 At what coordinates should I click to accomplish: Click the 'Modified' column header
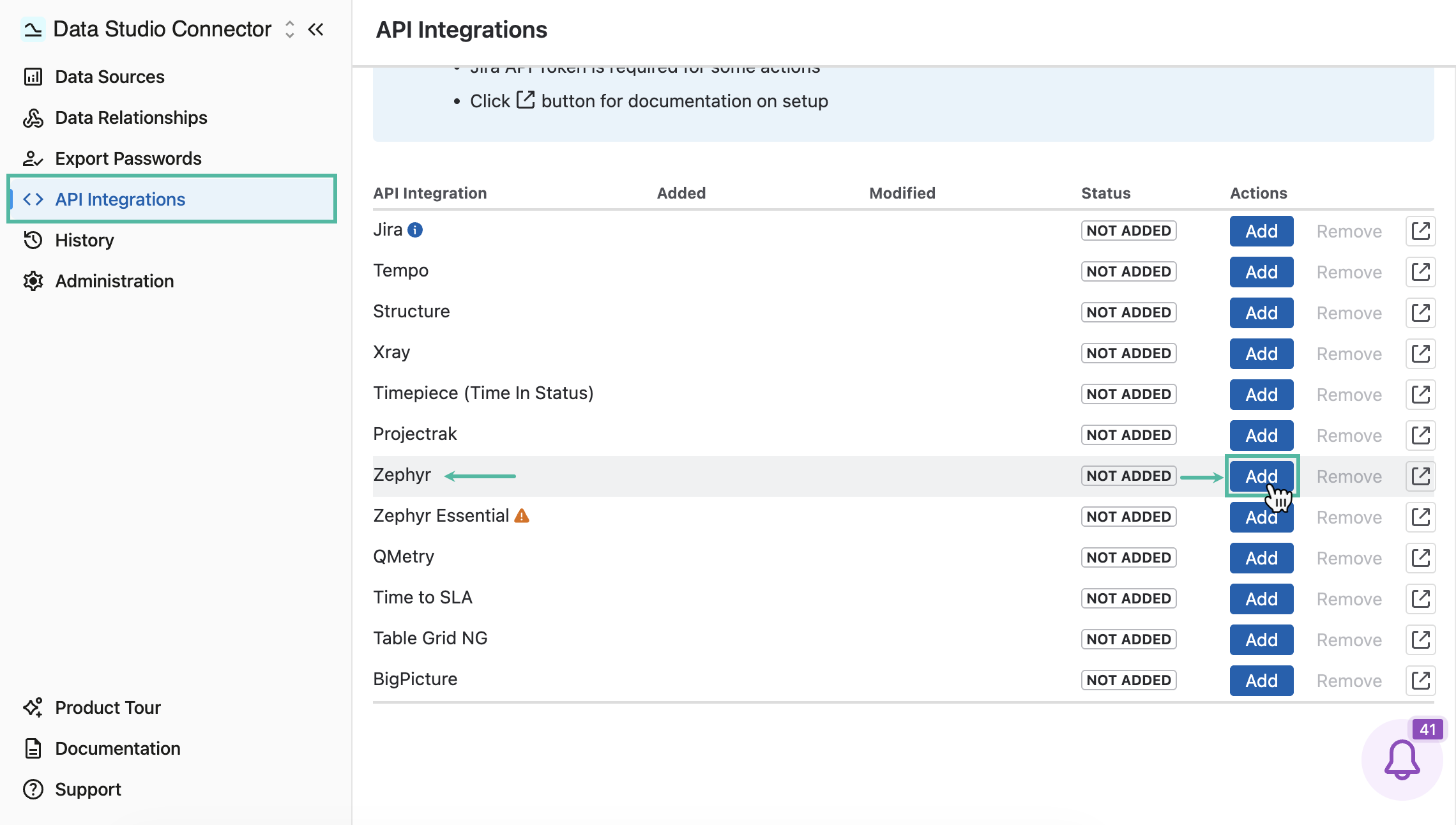click(x=902, y=193)
